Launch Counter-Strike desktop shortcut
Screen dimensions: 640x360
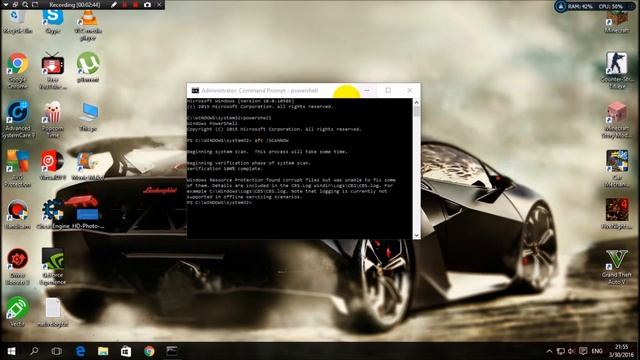pos(617,69)
